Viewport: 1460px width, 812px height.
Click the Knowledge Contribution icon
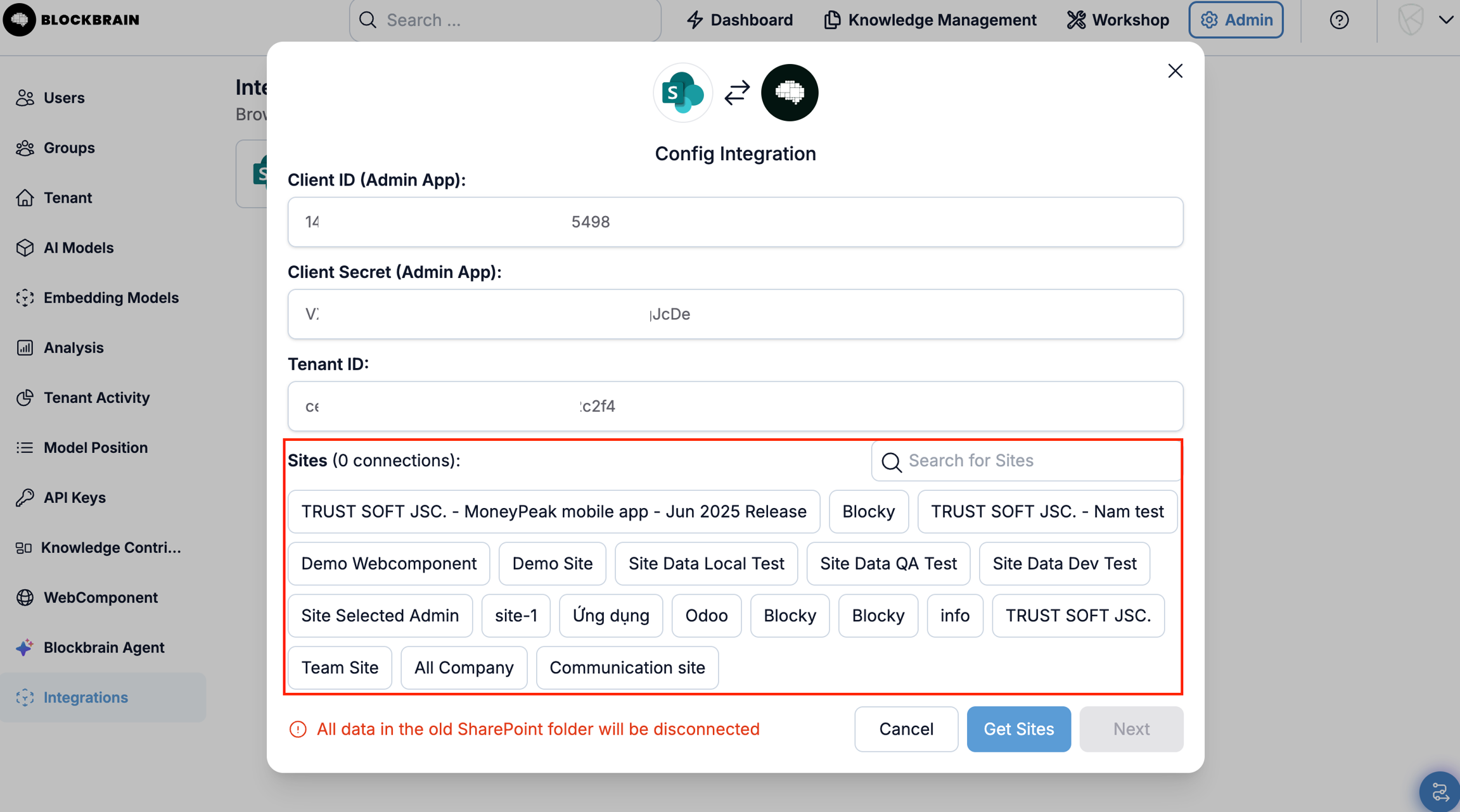[23, 548]
